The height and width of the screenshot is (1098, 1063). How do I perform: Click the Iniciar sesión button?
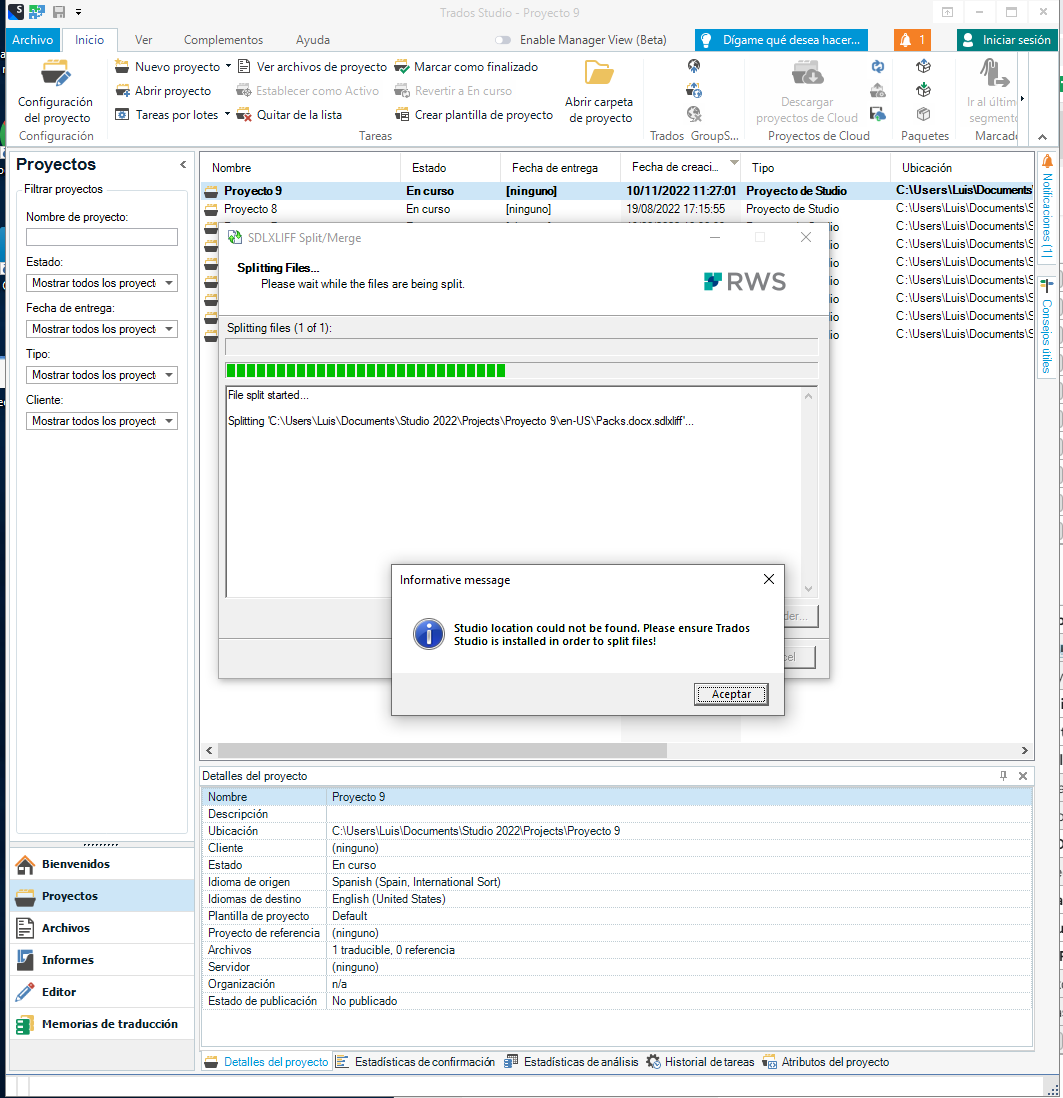coord(1007,40)
